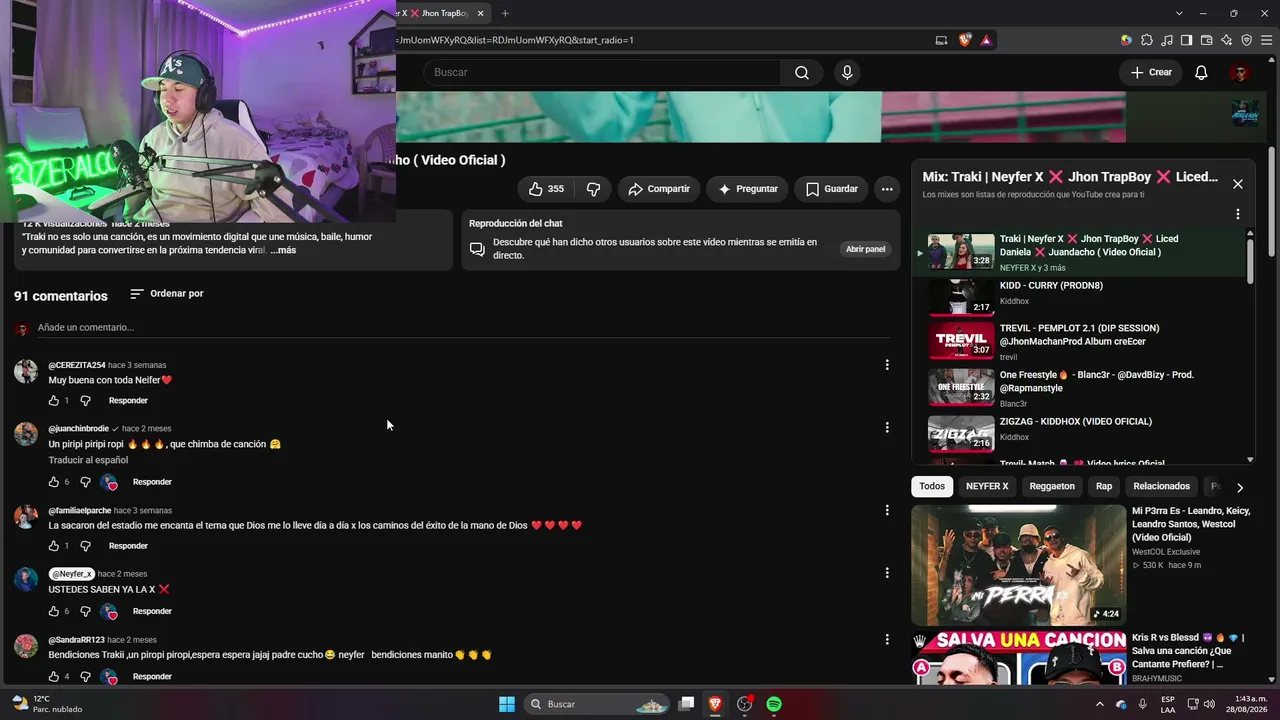1280x720 pixels.
Task: Click 'Traducir al español' link
Action: 88,460
